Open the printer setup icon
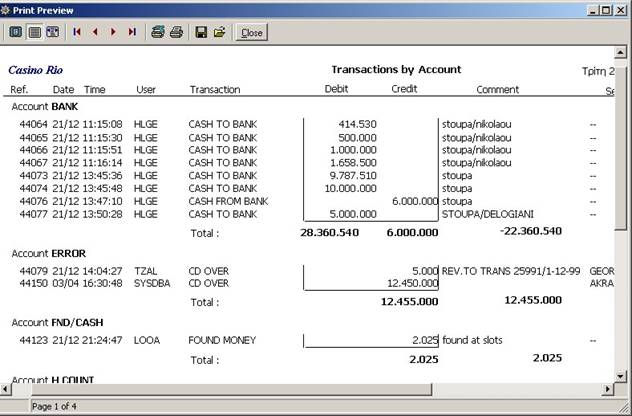632x416 pixels. 157,32
